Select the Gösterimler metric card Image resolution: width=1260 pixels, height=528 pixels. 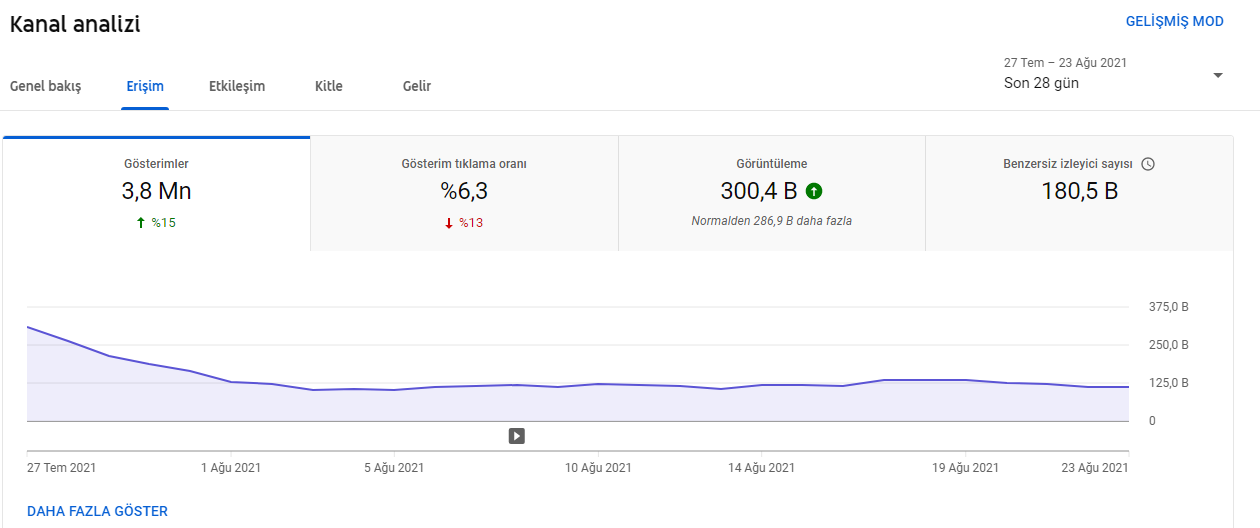(156, 193)
